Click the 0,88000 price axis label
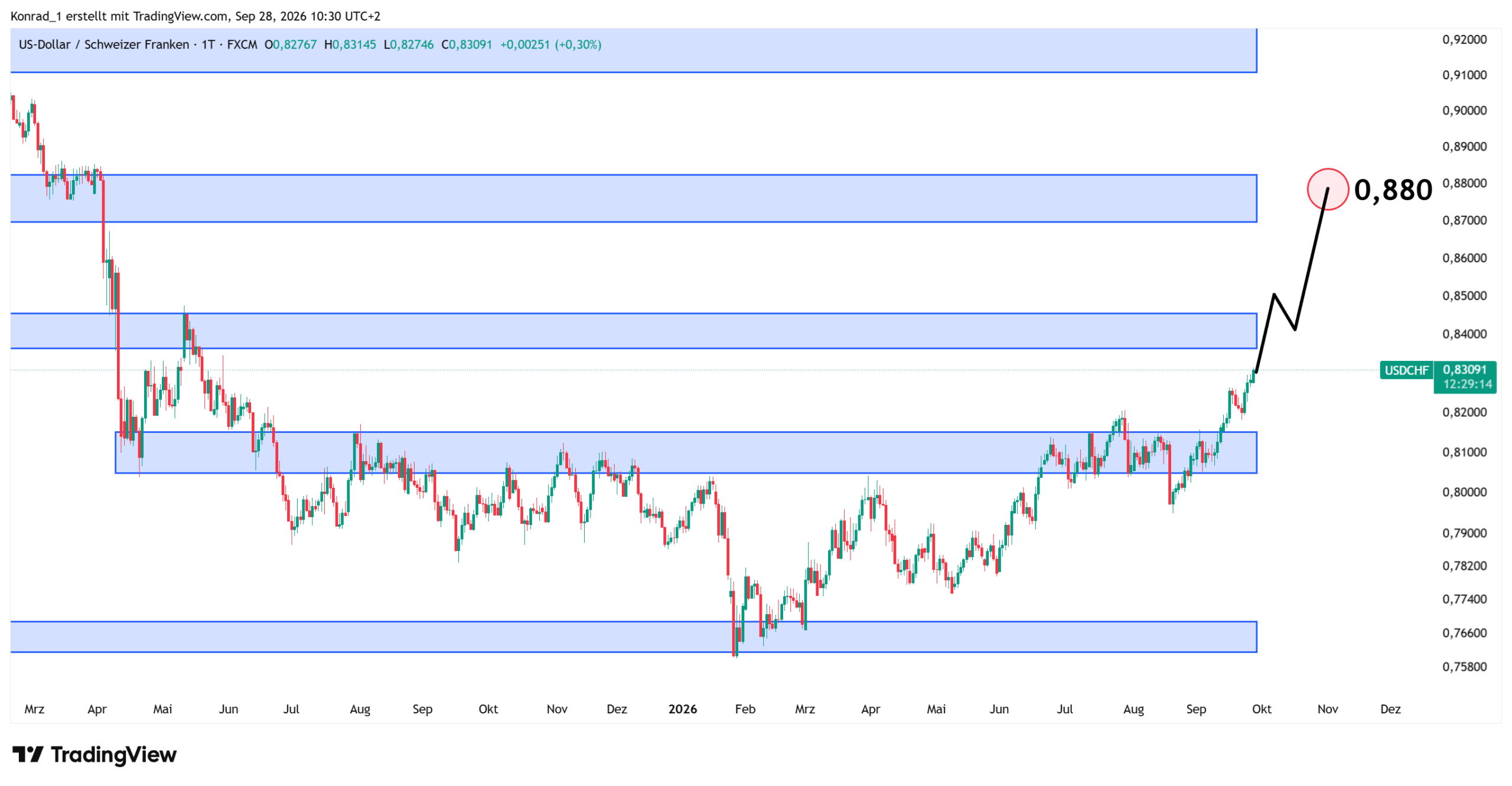Viewport: 1512px width, 786px height. tap(1464, 183)
